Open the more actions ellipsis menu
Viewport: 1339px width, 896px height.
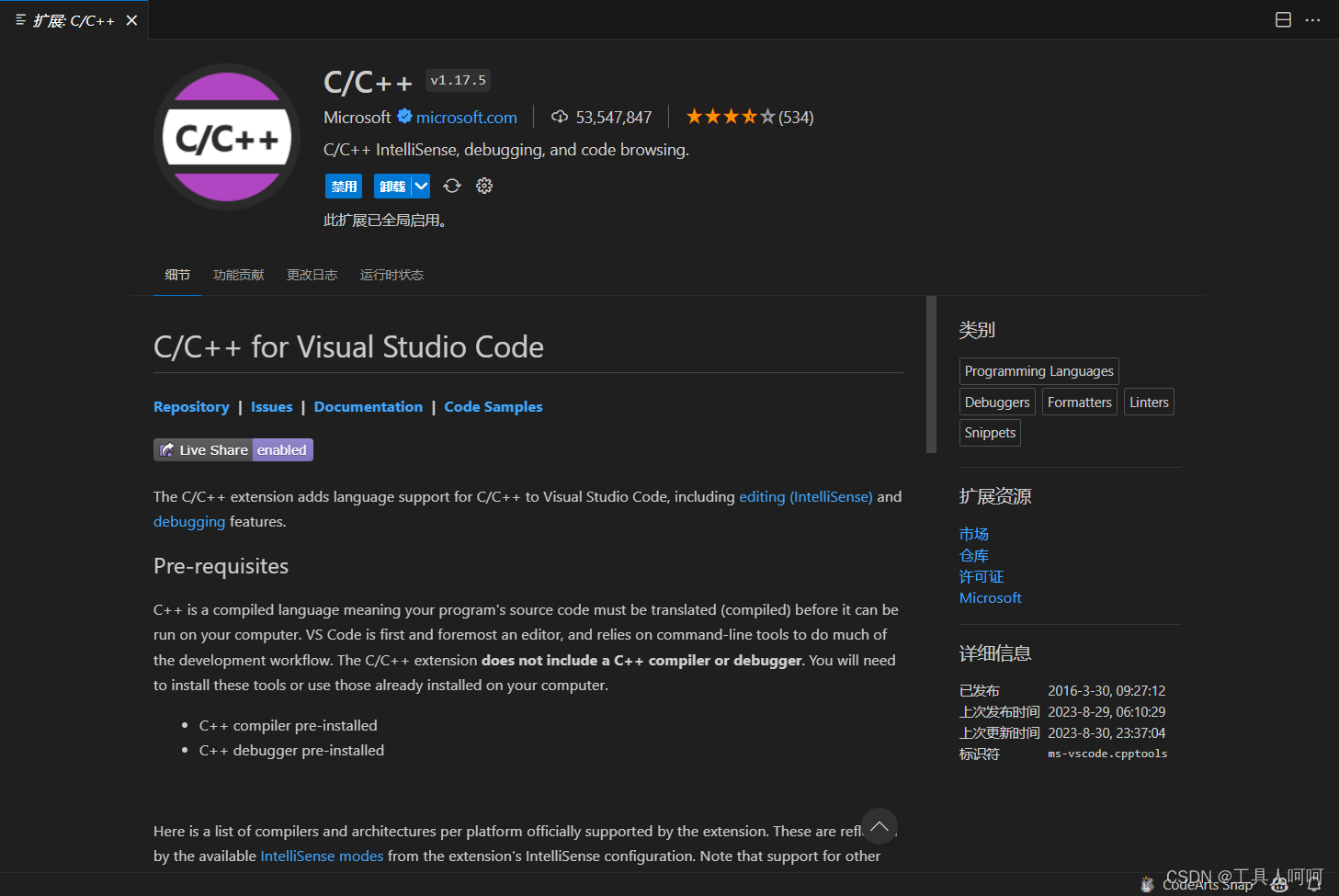(1312, 20)
